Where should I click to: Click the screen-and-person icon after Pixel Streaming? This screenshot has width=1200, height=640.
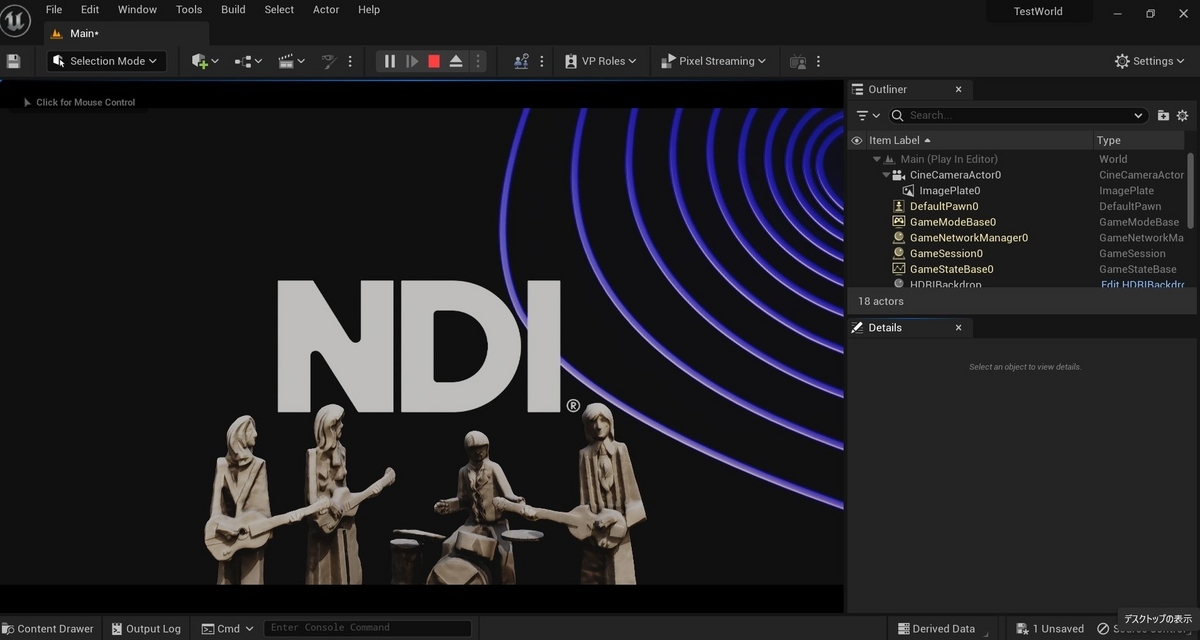(x=797, y=61)
